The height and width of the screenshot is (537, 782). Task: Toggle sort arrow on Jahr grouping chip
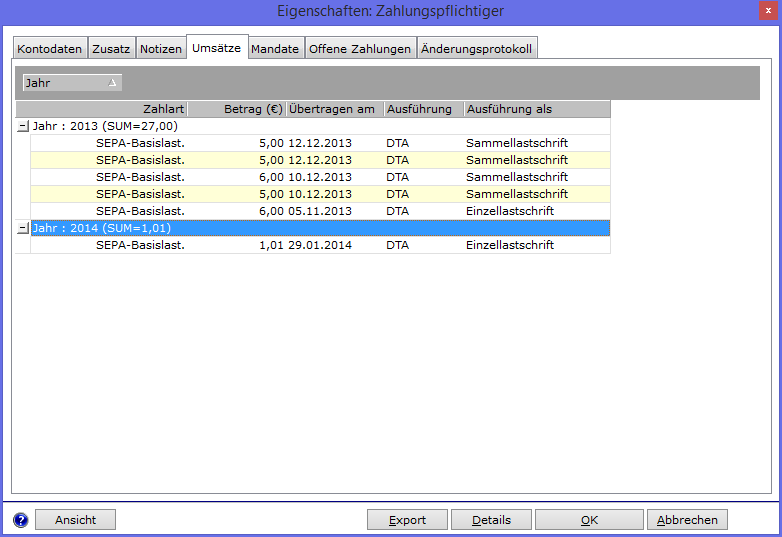112,83
